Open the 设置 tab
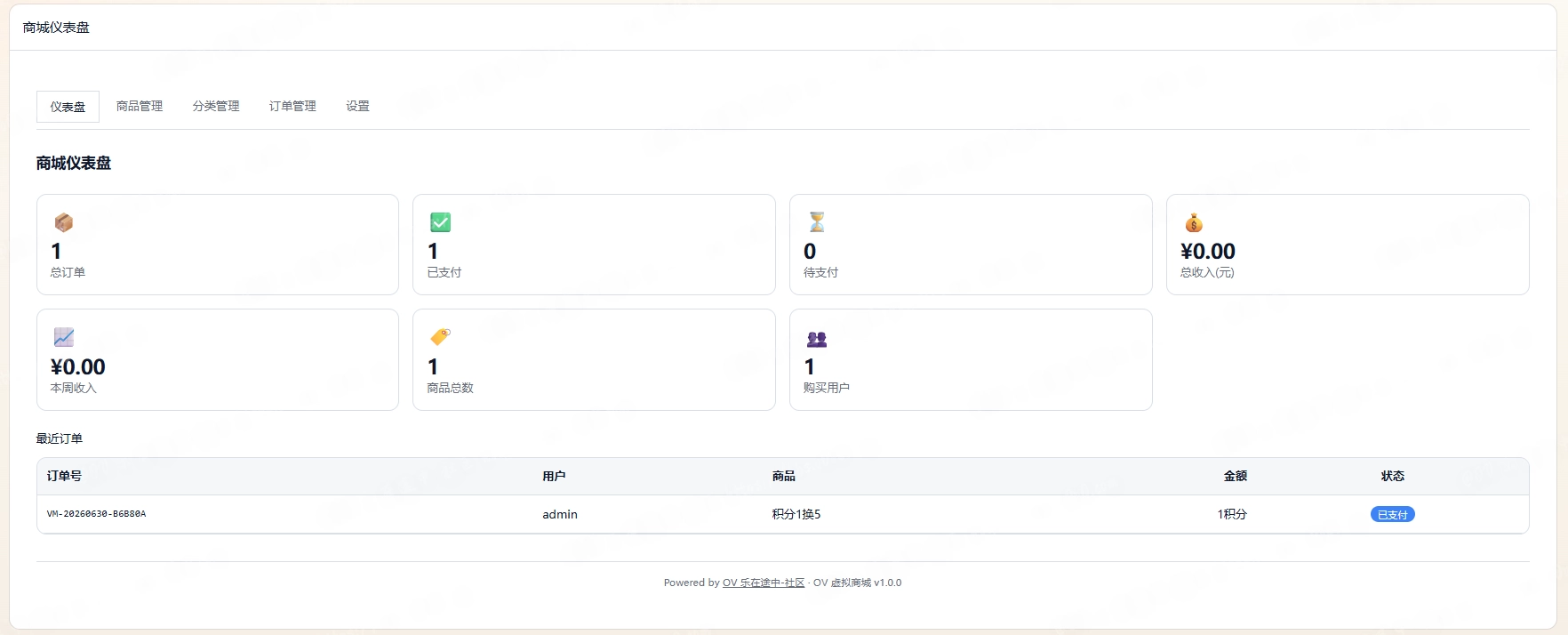 357,106
